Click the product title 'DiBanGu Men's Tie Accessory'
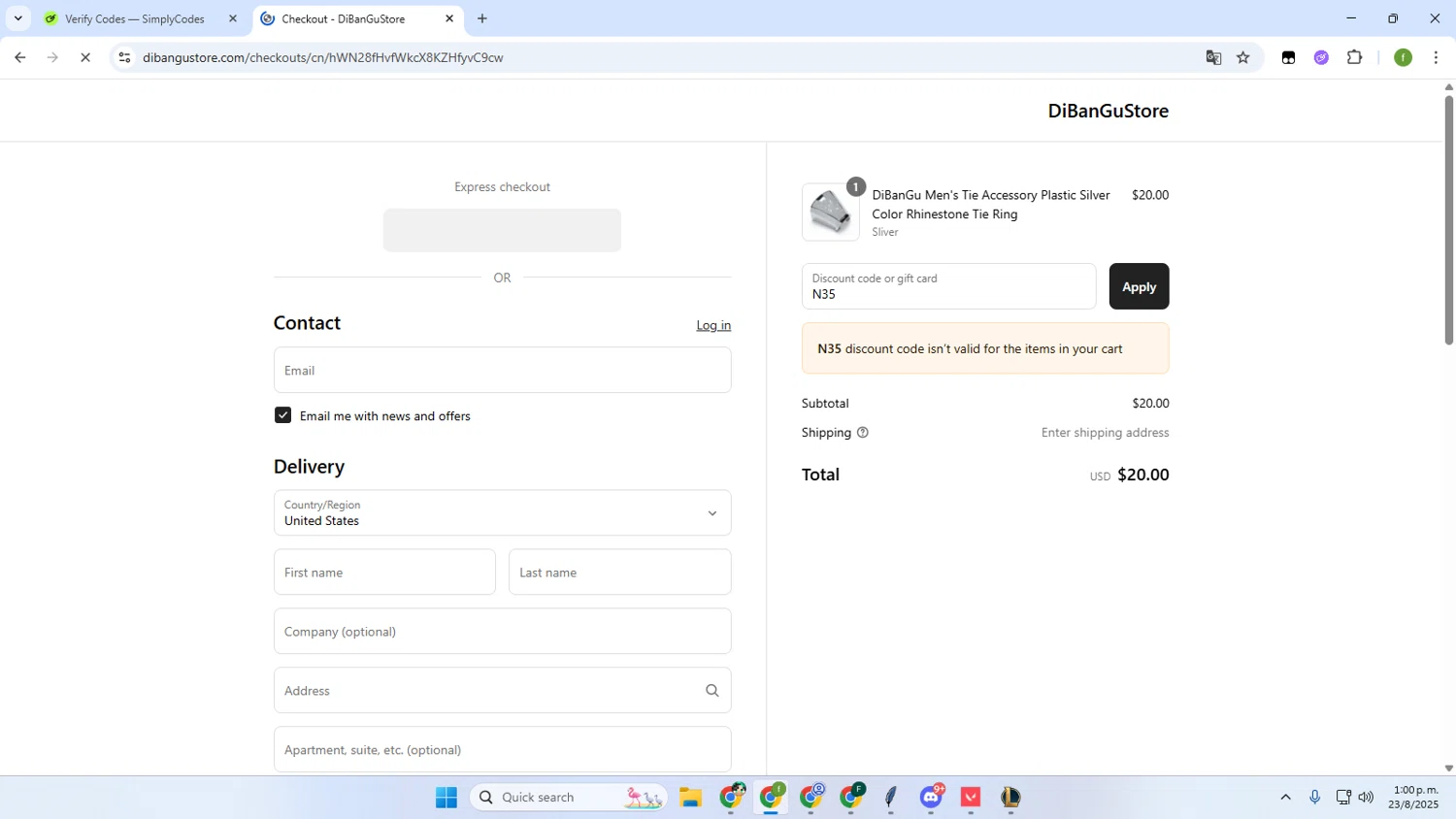This screenshot has height=819, width=1456. click(990, 205)
